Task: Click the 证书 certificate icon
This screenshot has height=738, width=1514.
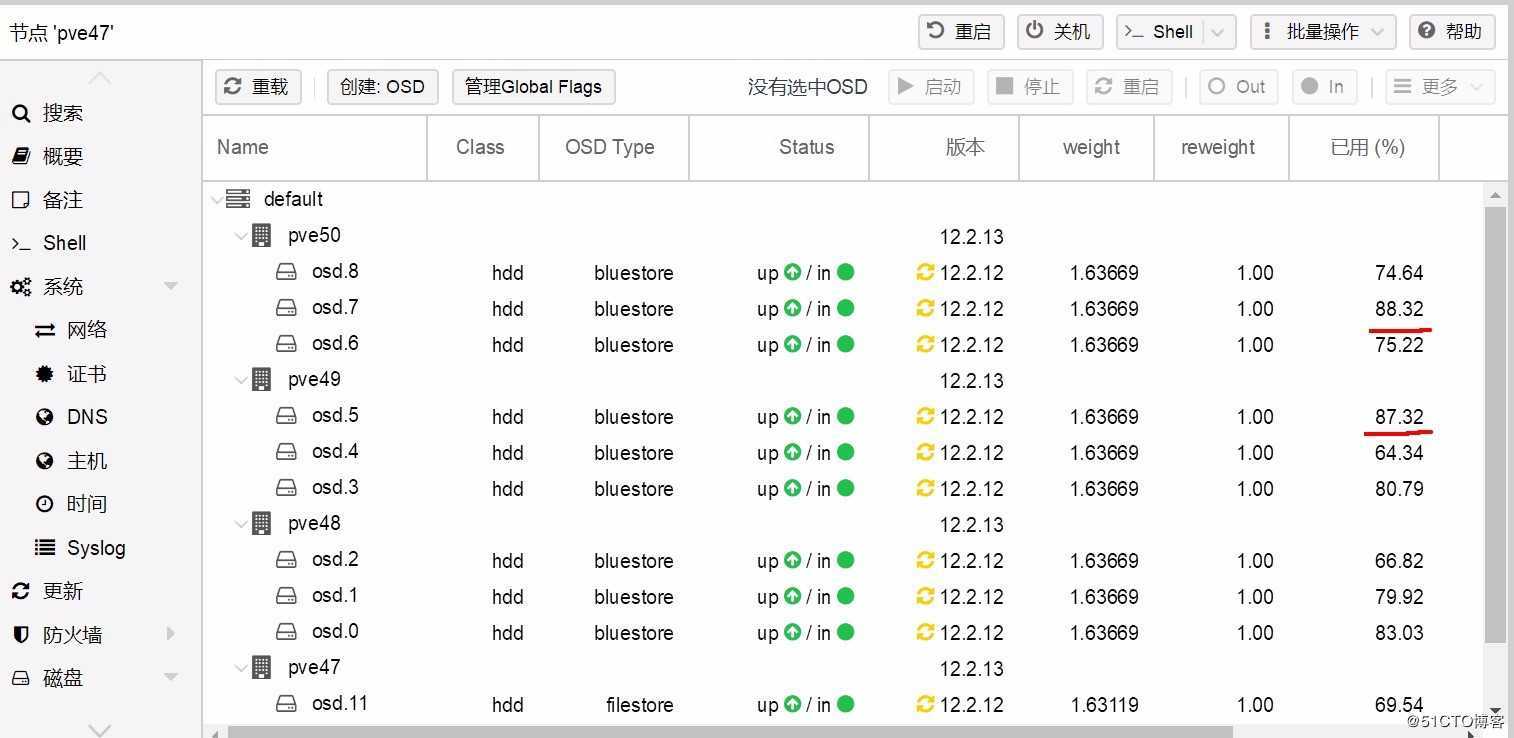Action: point(45,374)
